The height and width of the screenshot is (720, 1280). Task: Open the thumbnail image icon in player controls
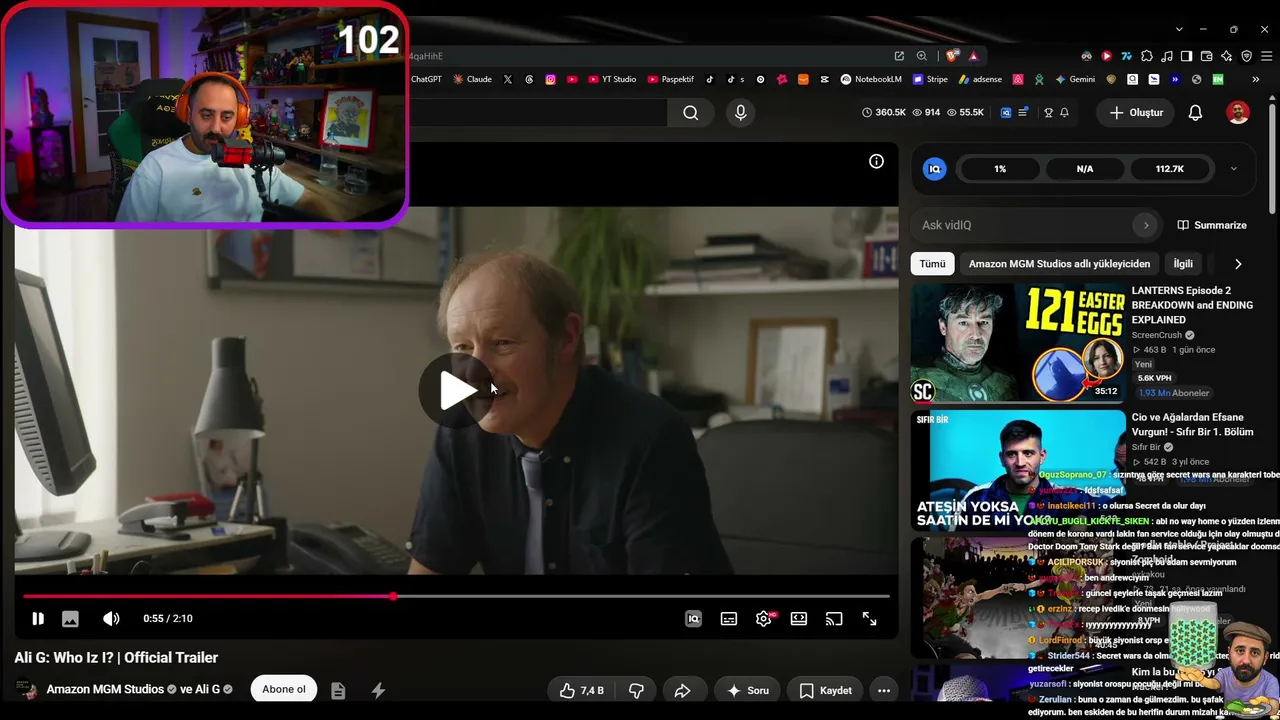[x=70, y=619]
